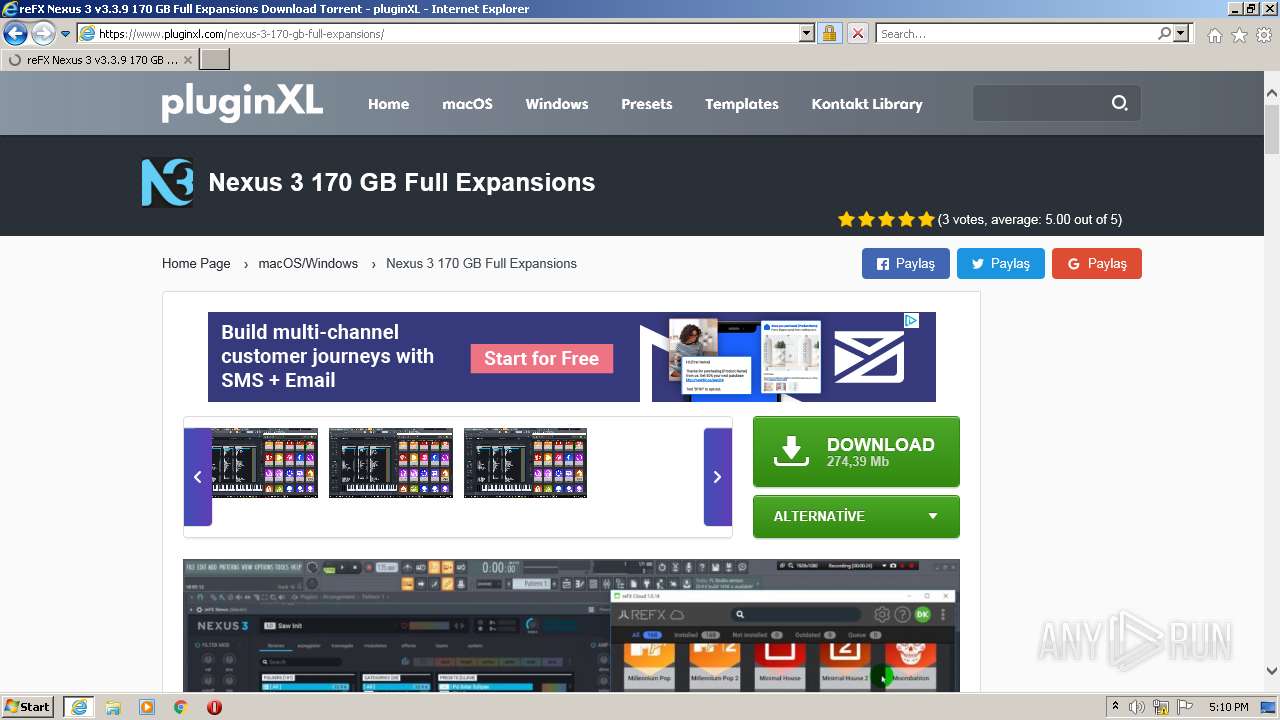The height and width of the screenshot is (720, 1280).
Task: Expand the ALTERNATİVE dropdown
Action: pos(856,517)
